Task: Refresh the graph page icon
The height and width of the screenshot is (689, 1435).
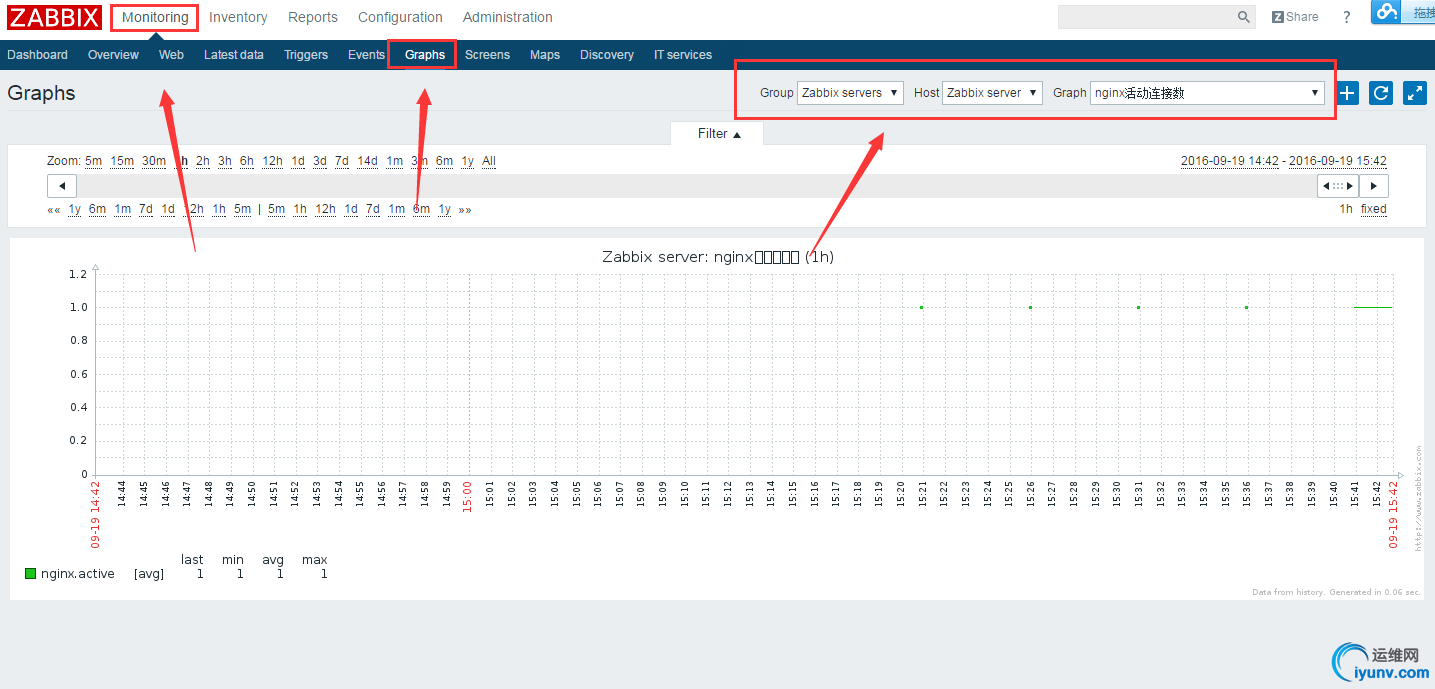Action: (1381, 93)
